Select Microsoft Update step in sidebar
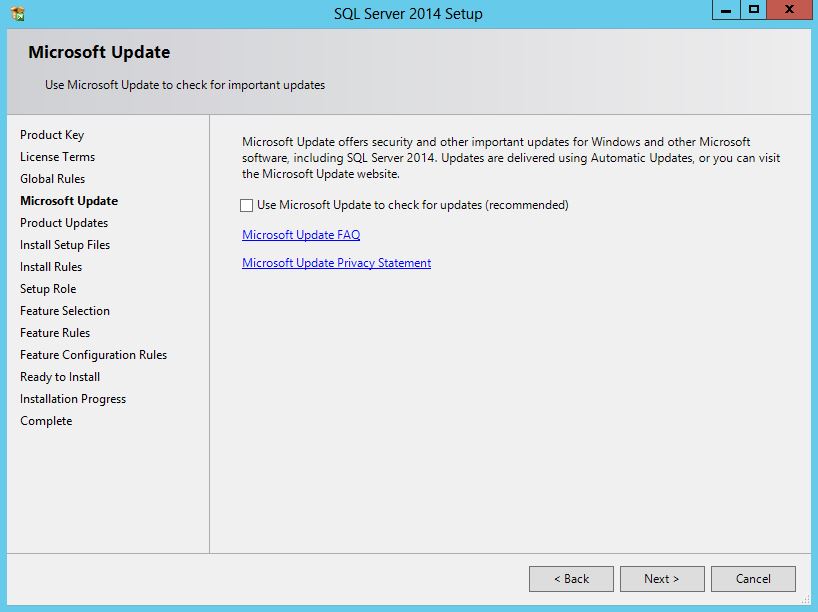818x612 pixels. click(69, 201)
